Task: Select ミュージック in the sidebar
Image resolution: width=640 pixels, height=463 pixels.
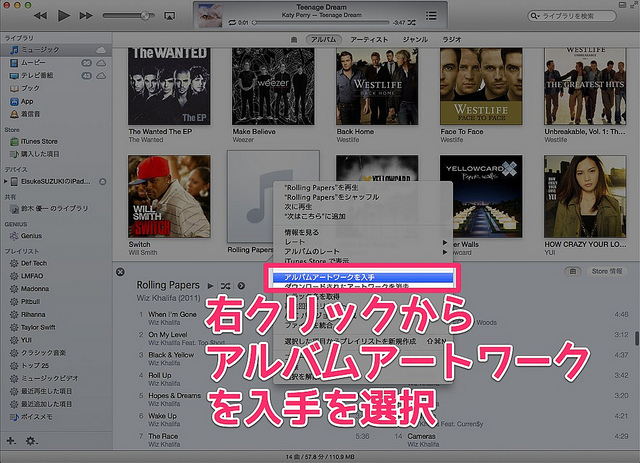Action: point(56,50)
